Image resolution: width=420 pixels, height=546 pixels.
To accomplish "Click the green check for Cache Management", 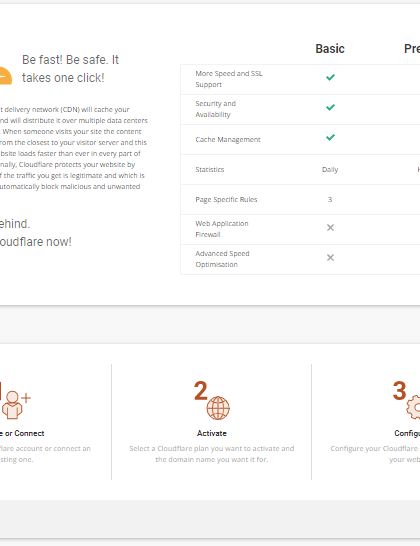I will [x=330, y=137].
